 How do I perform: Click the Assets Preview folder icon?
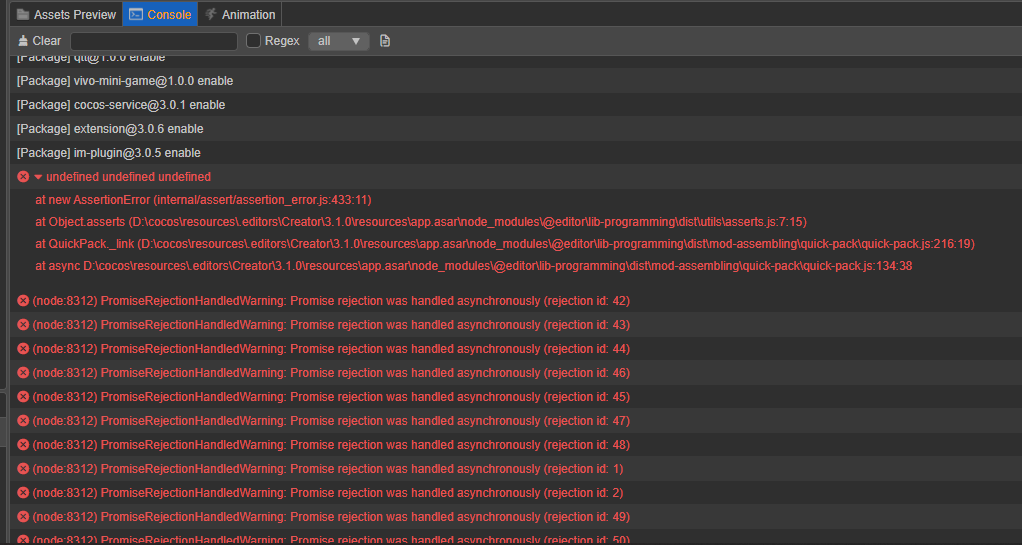coord(23,14)
